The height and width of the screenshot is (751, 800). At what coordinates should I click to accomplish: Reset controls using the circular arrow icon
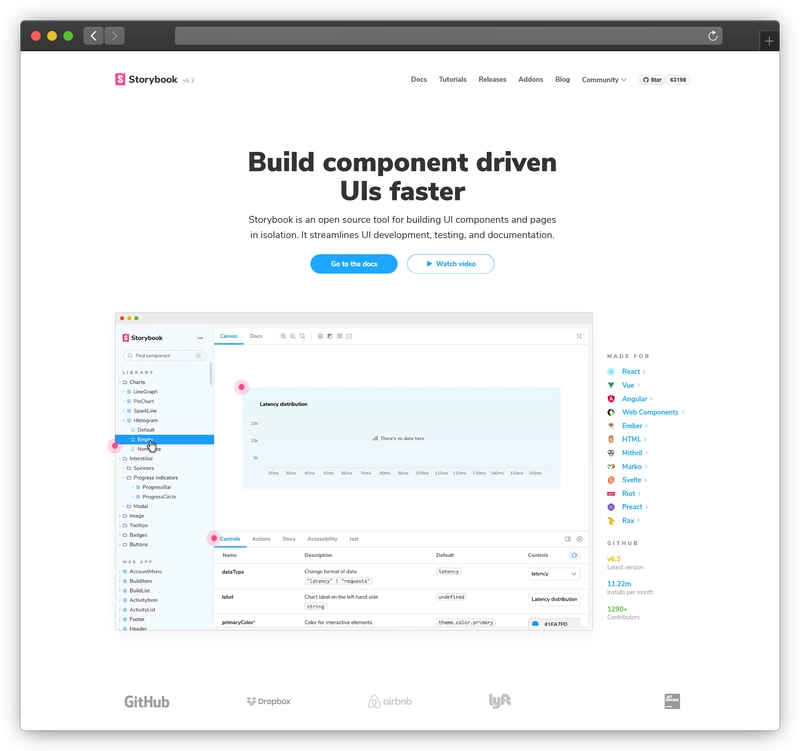click(574, 555)
